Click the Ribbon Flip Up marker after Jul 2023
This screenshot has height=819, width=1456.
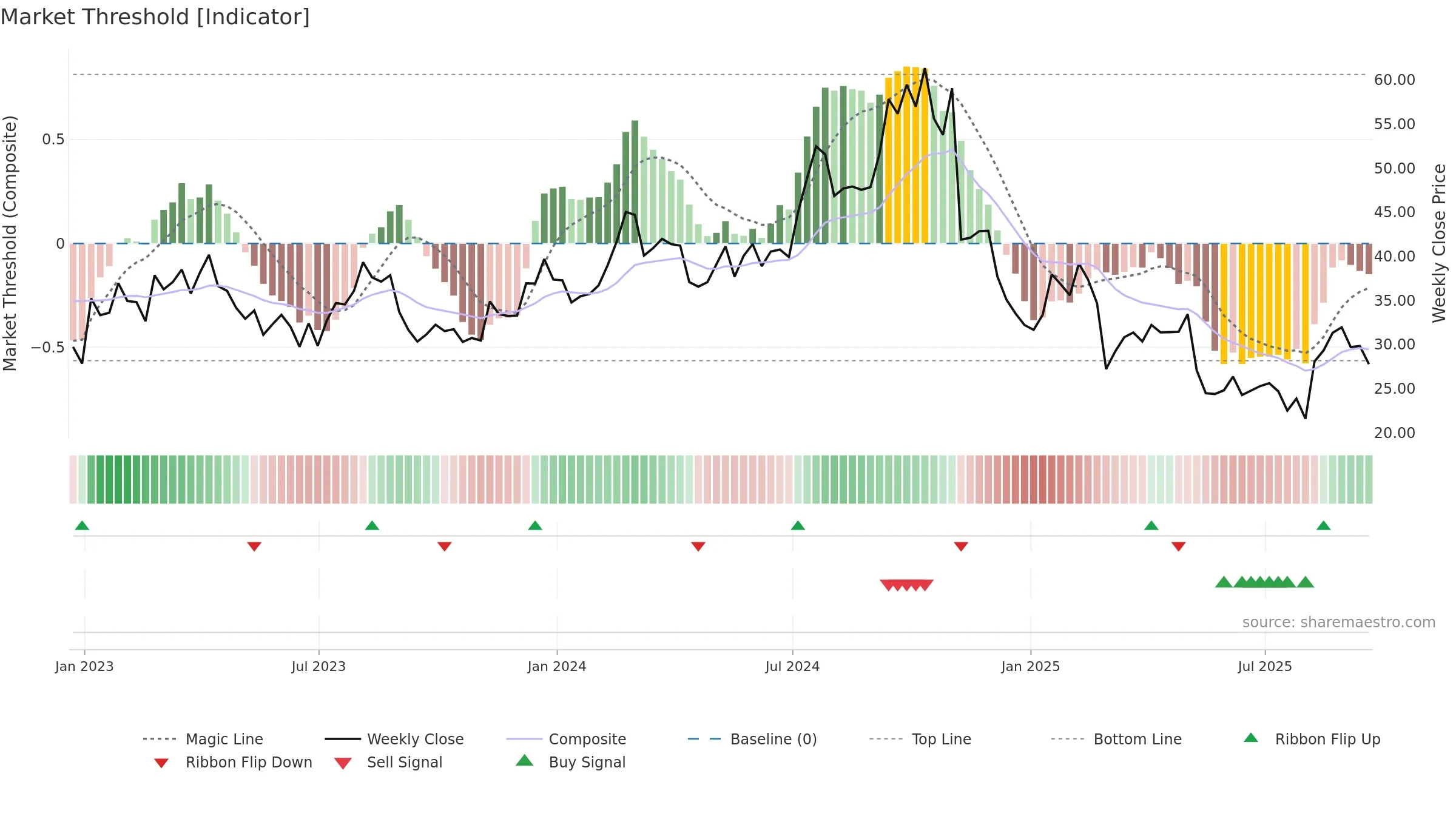pos(372,525)
